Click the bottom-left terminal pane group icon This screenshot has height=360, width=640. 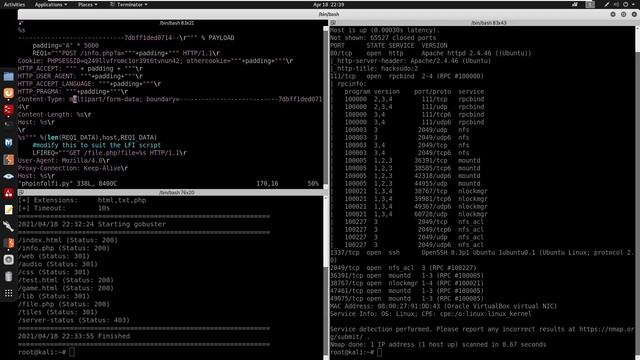[21, 192]
